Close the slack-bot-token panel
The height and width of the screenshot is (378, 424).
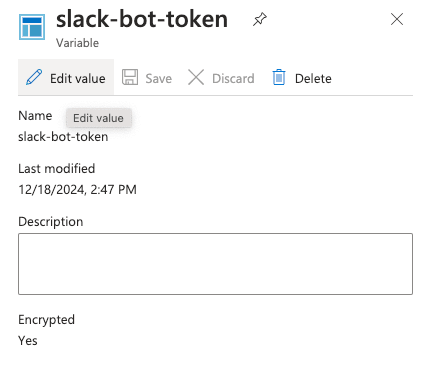pos(397,19)
